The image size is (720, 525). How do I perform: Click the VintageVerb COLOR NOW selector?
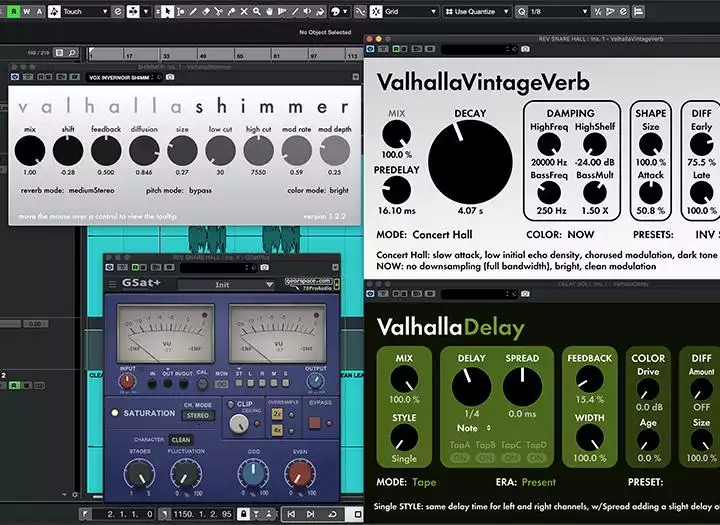click(581, 235)
